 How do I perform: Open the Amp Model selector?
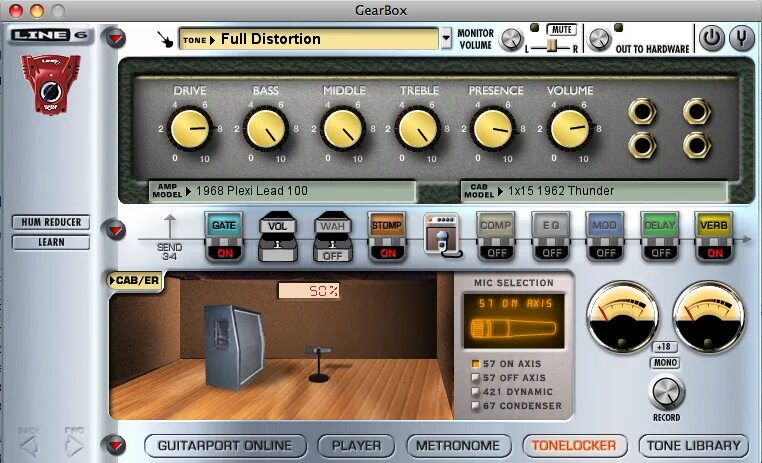click(282, 191)
